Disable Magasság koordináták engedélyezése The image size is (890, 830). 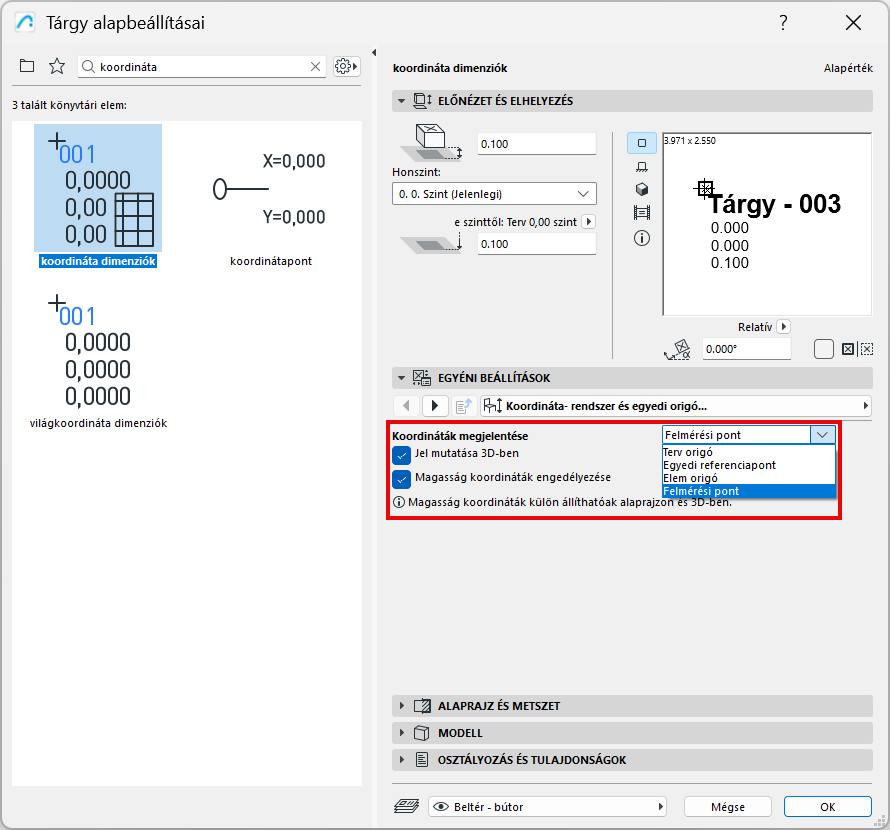401,480
